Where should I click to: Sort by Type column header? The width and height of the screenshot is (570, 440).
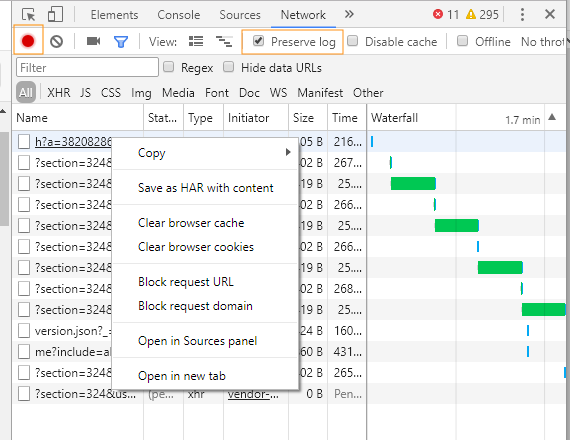(204, 117)
